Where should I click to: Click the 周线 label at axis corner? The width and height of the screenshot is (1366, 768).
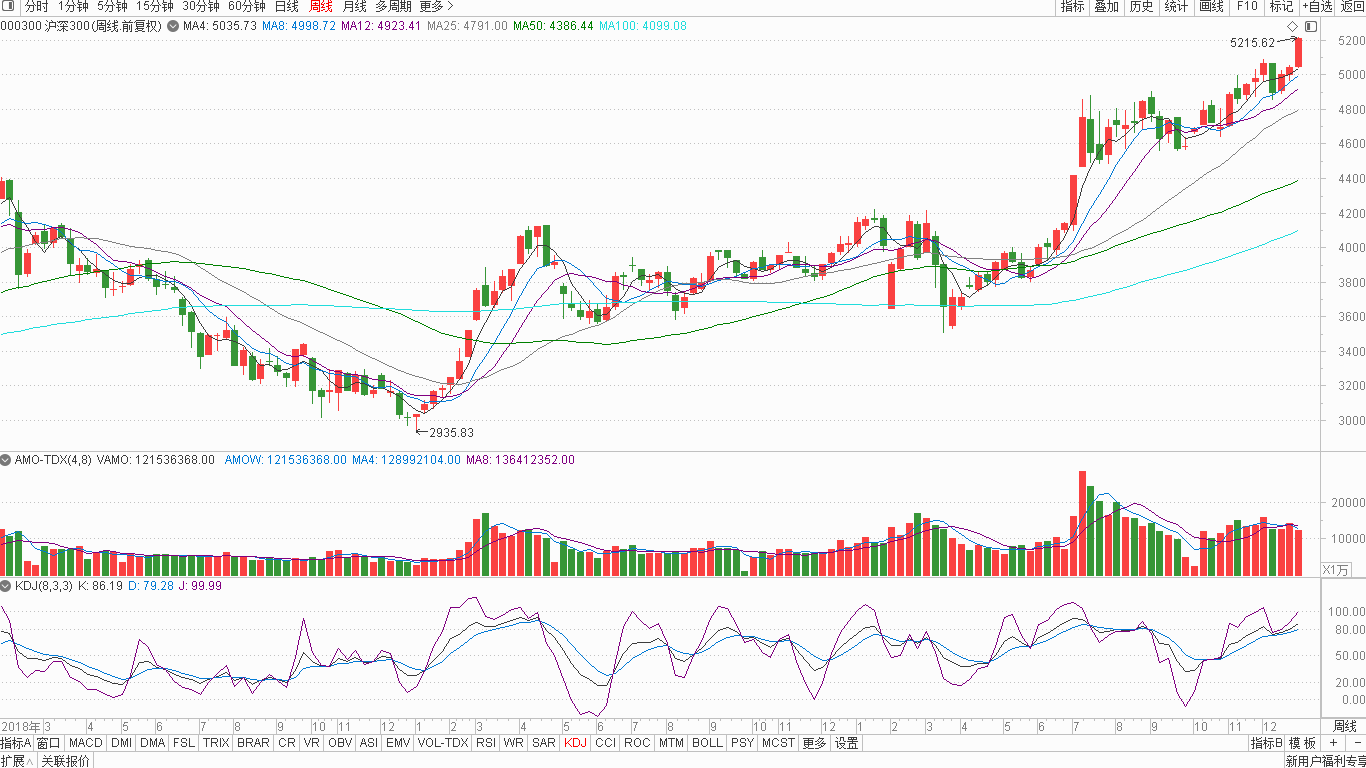coord(1345,726)
